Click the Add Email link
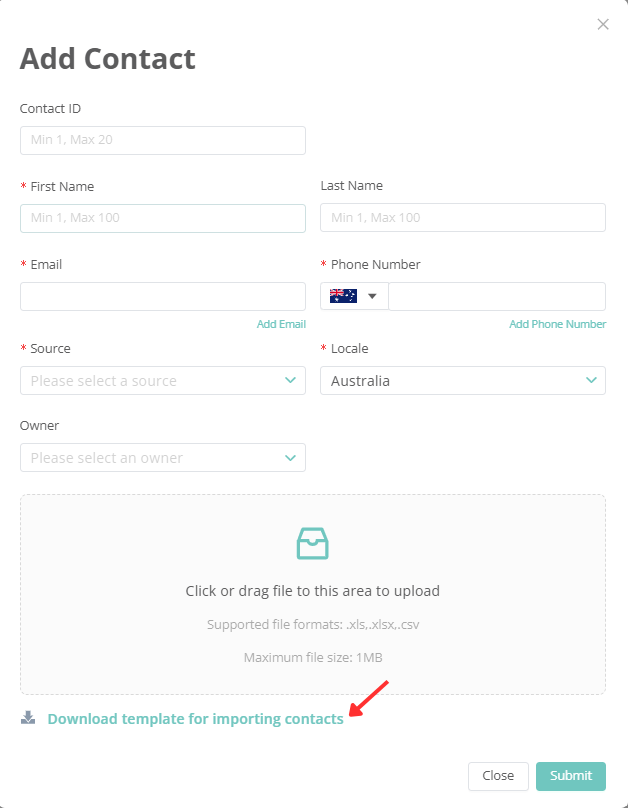This screenshot has height=808, width=628. [x=282, y=323]
